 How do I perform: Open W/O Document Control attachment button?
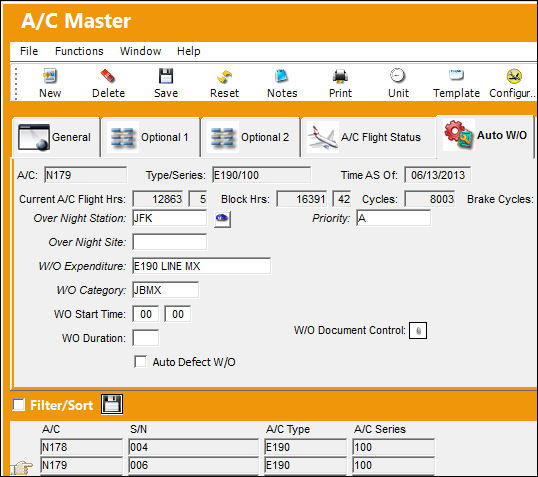pyautogui.click(x=418, y=330)
